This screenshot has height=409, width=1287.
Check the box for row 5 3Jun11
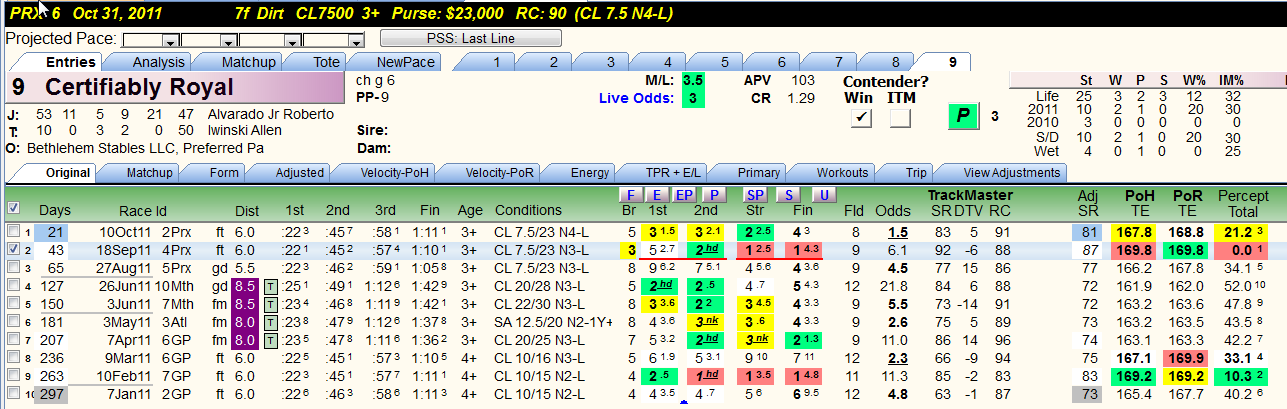(13, 303)
